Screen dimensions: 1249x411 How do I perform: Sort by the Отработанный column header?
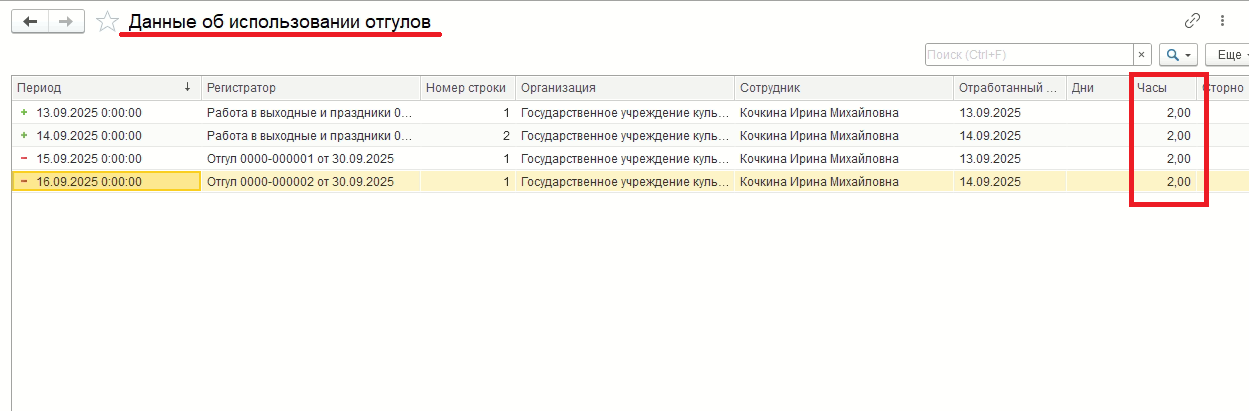[x=1010, y=88]
